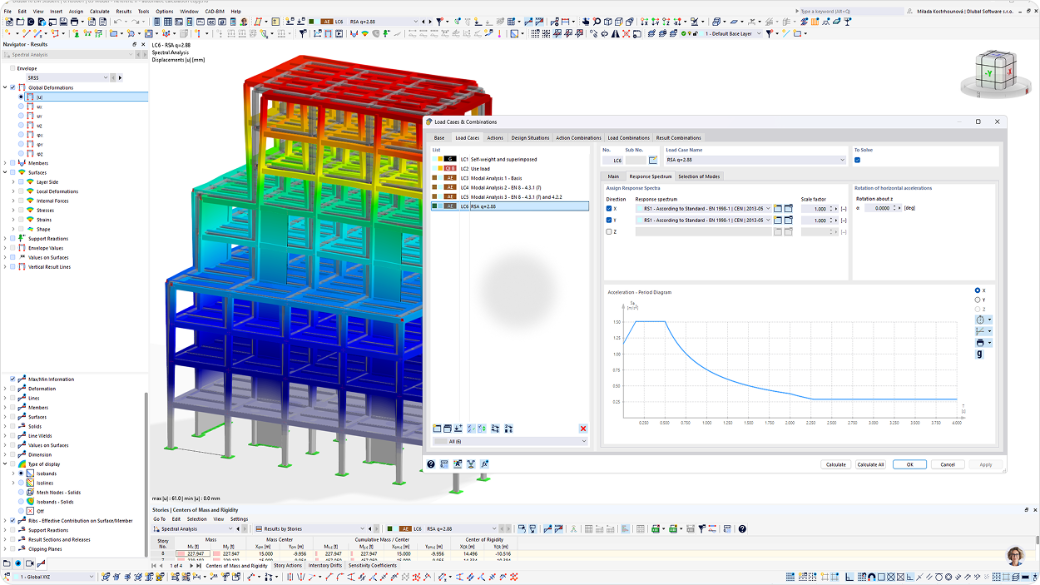This screenshot has height=585, width=1040.
Task: Click the black G category swatch of LC1
Action: [x=450, y=159]
